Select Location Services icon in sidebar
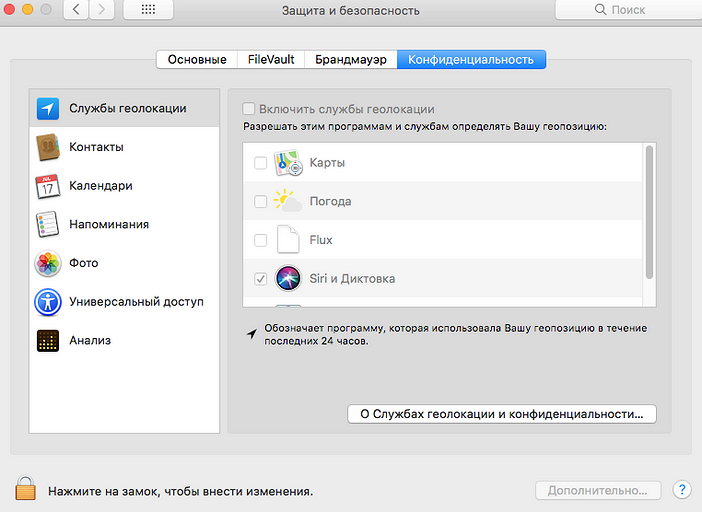 [x=48, y=109]
